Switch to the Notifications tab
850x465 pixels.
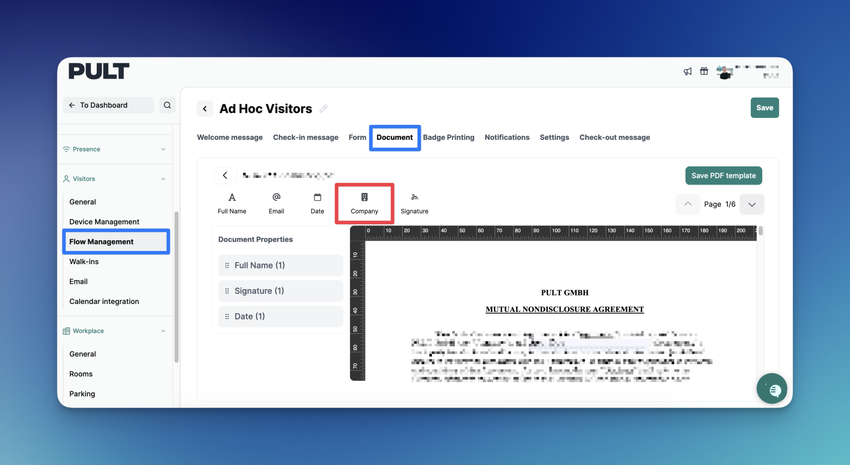pos(507,137)
